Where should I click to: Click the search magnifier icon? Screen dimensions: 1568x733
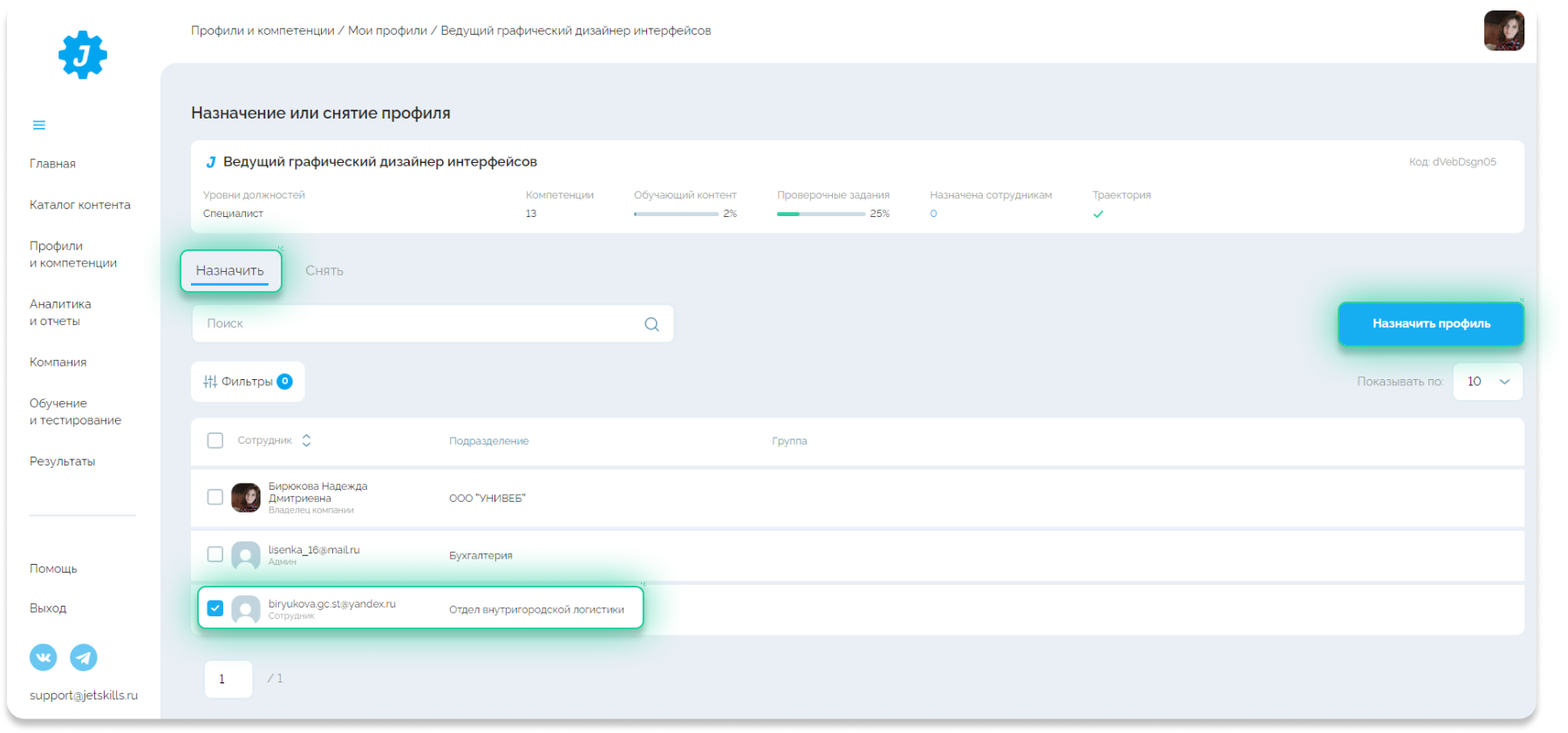(x=651, y=324)
